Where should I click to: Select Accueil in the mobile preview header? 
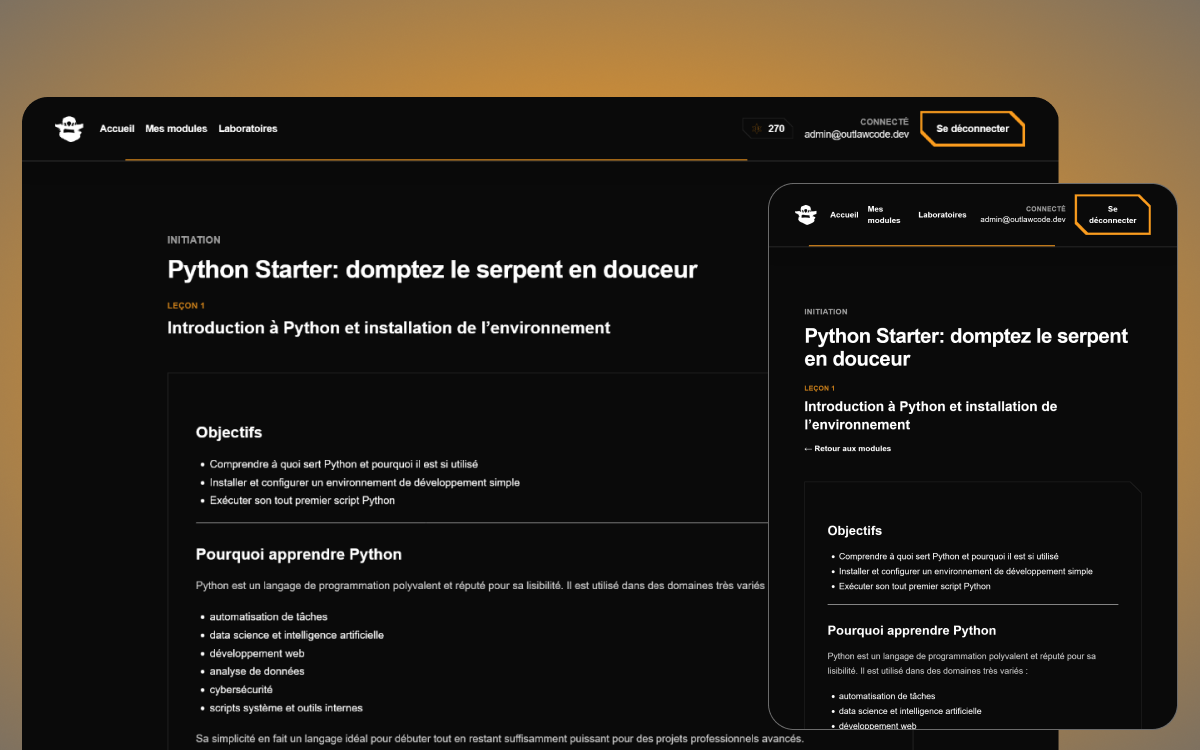point(844,215)
